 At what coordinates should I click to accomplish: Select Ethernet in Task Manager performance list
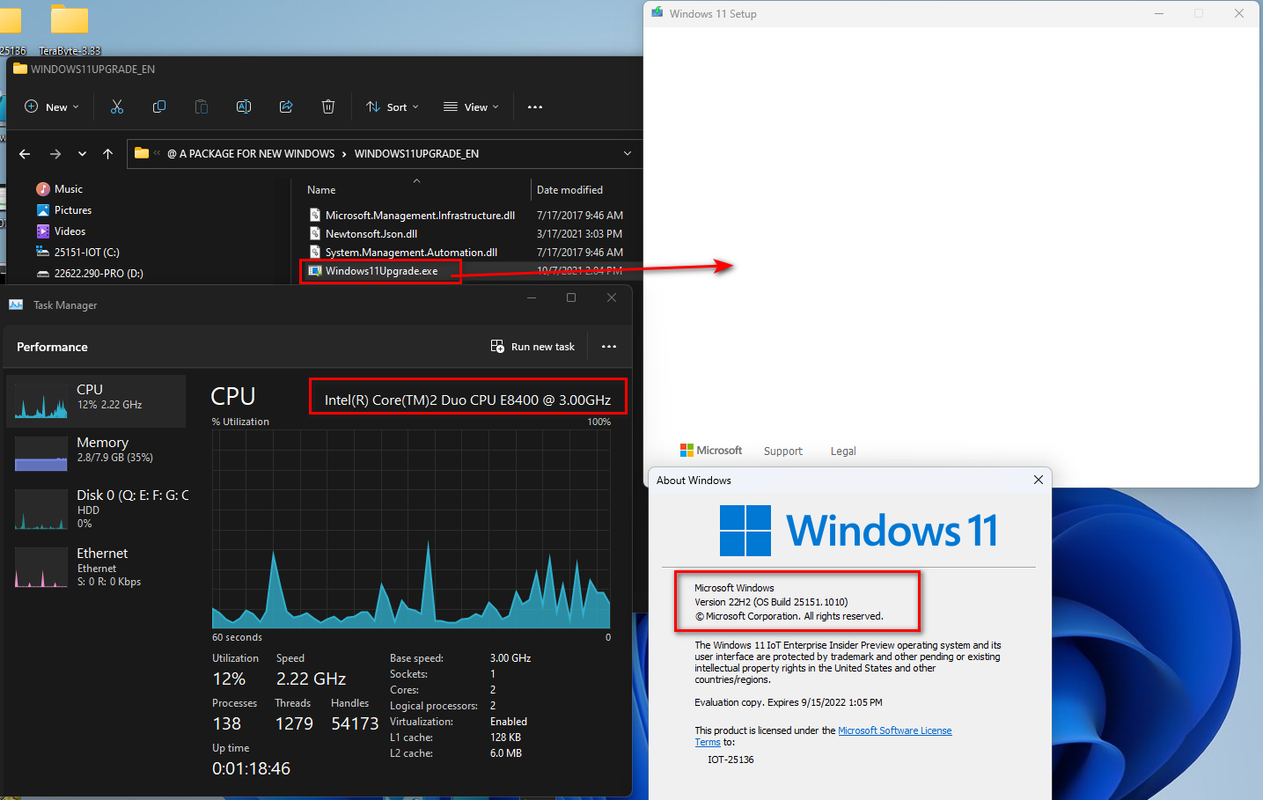(x=96, y=566)
